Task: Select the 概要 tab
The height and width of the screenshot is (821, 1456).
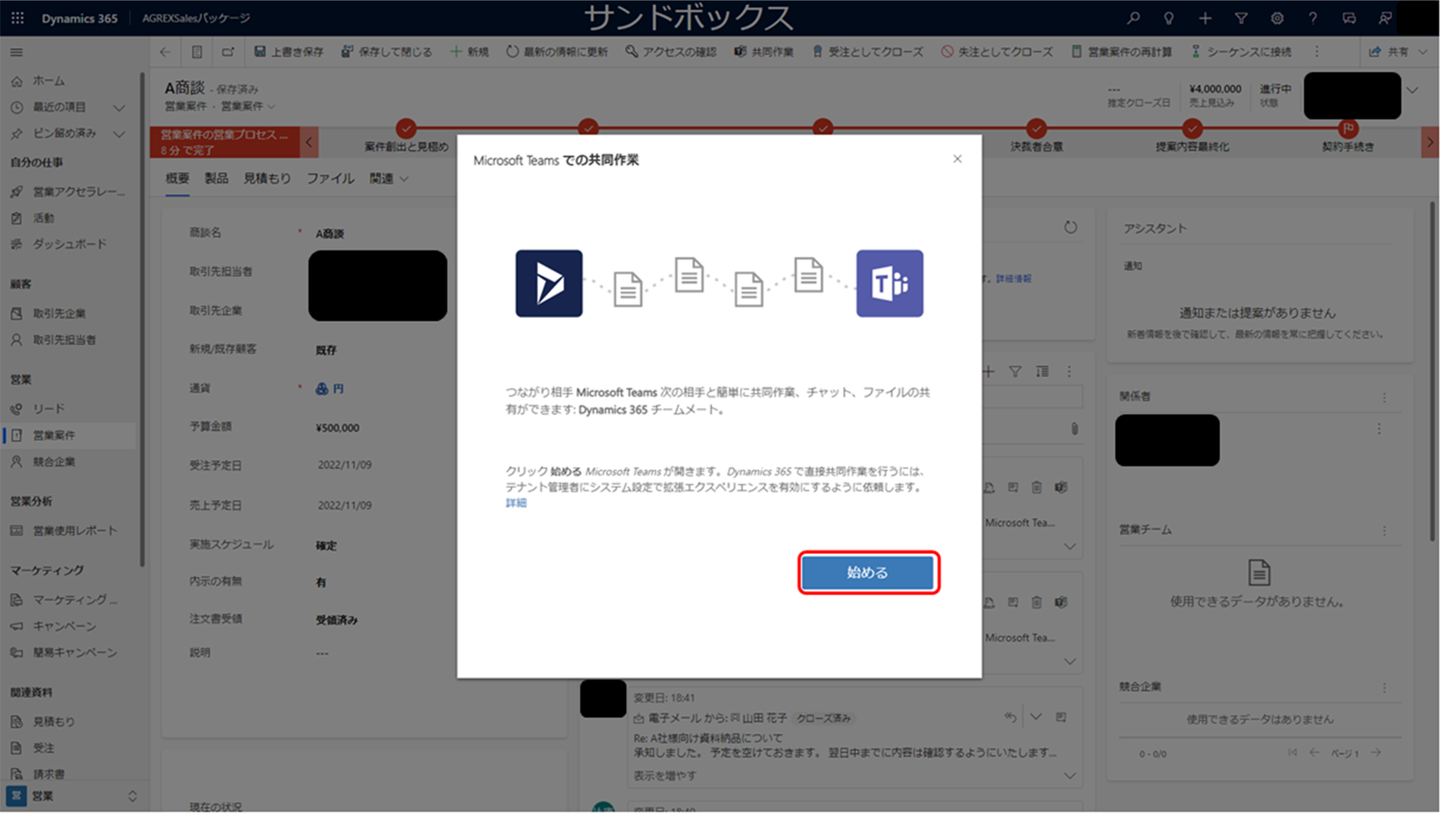Action: [x=177, y=179]
